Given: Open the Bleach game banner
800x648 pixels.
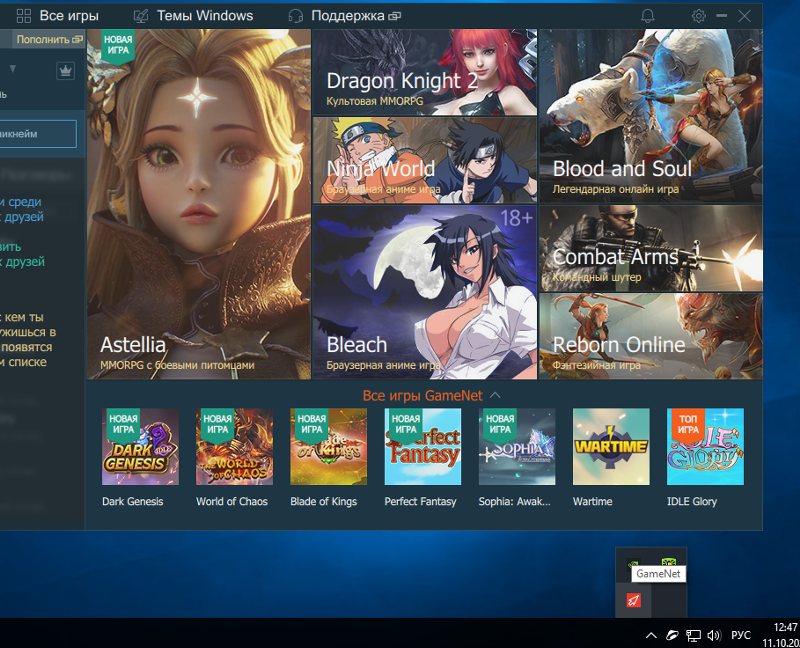Looking at the screenshot, I should click(424, 292).
